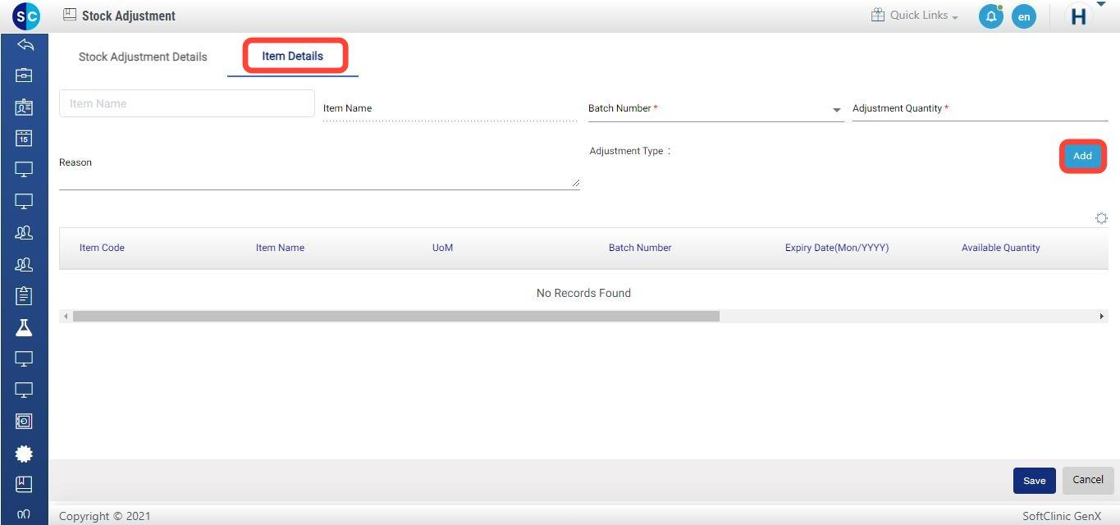Open notifications bell icon
This screenshot has width=1120, height=525.
990,17
